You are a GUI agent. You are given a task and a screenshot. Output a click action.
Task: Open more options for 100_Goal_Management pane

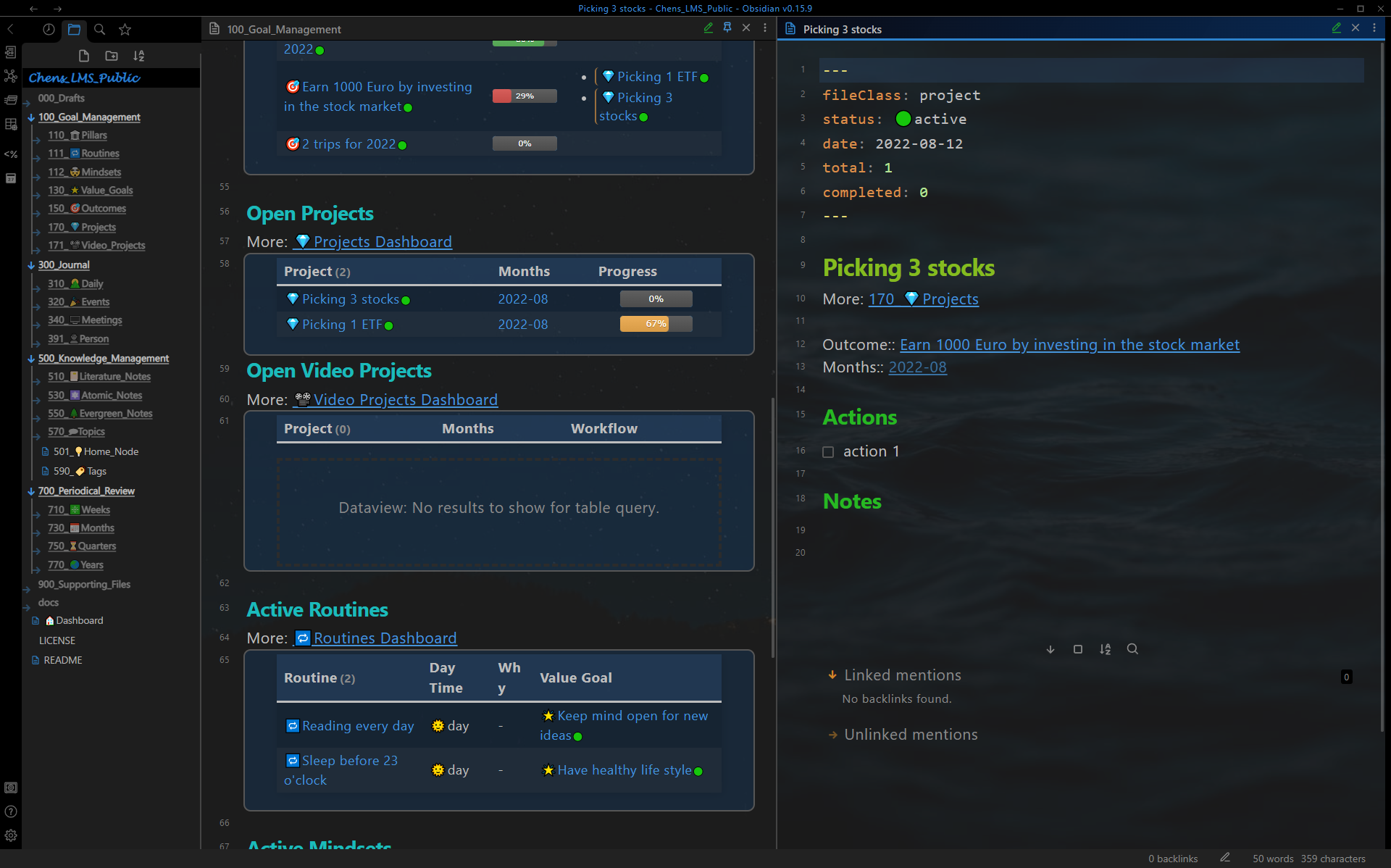[765, 28]
